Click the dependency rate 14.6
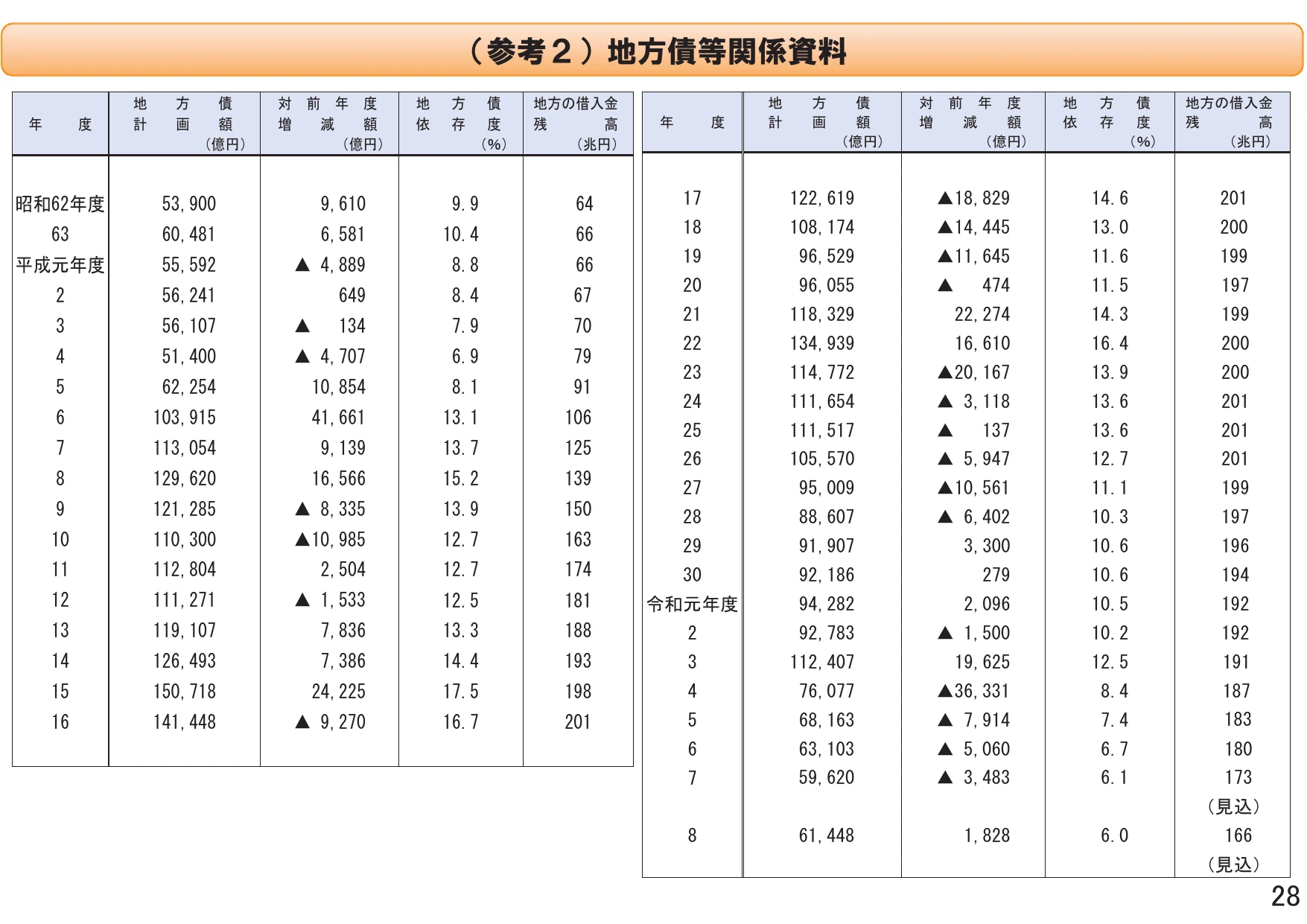This screenshot has width=1307, height=924. pyautogui.click(x=1110, y=198)
